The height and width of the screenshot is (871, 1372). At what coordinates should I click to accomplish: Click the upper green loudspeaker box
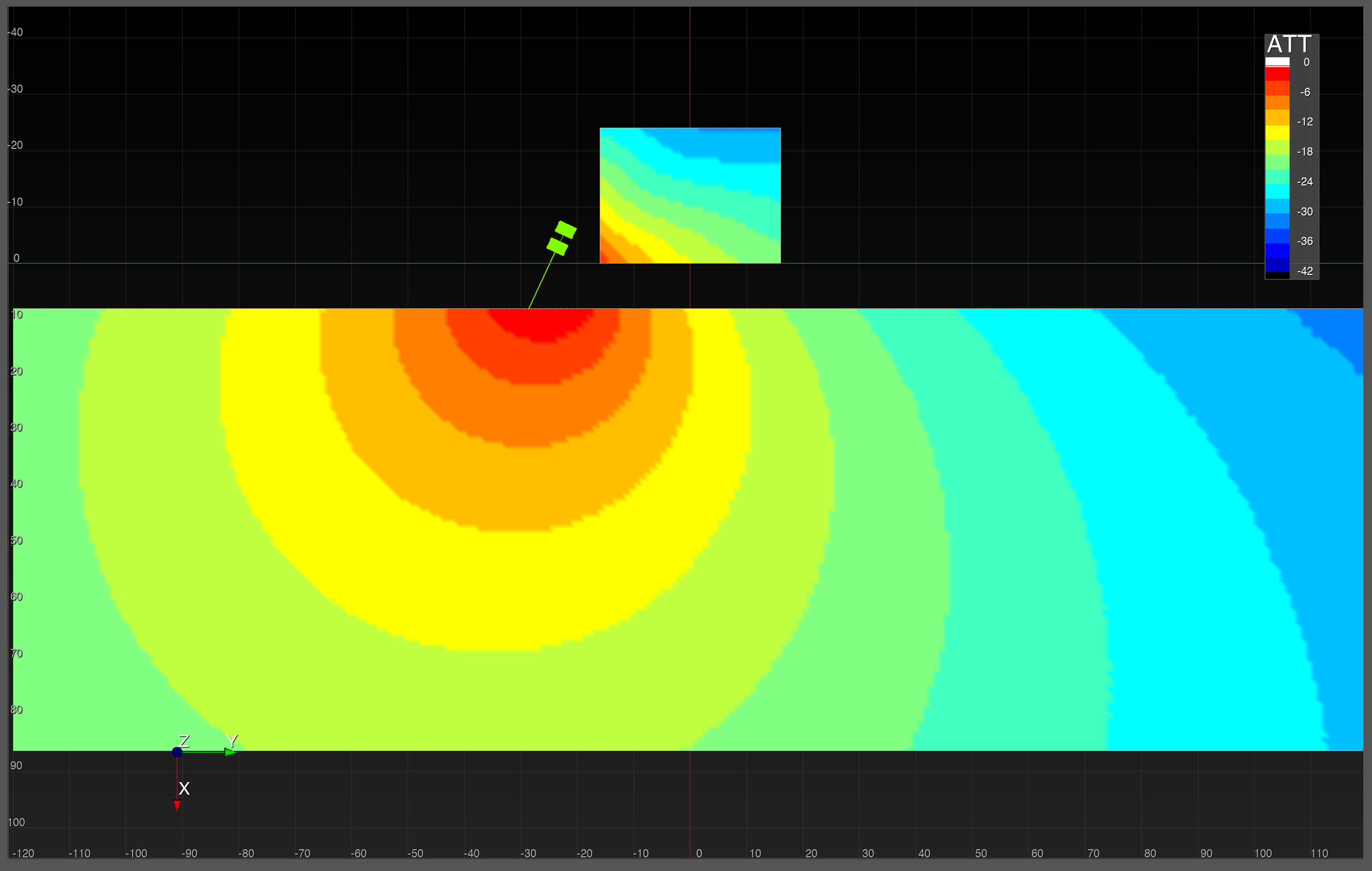click(565, 229)
